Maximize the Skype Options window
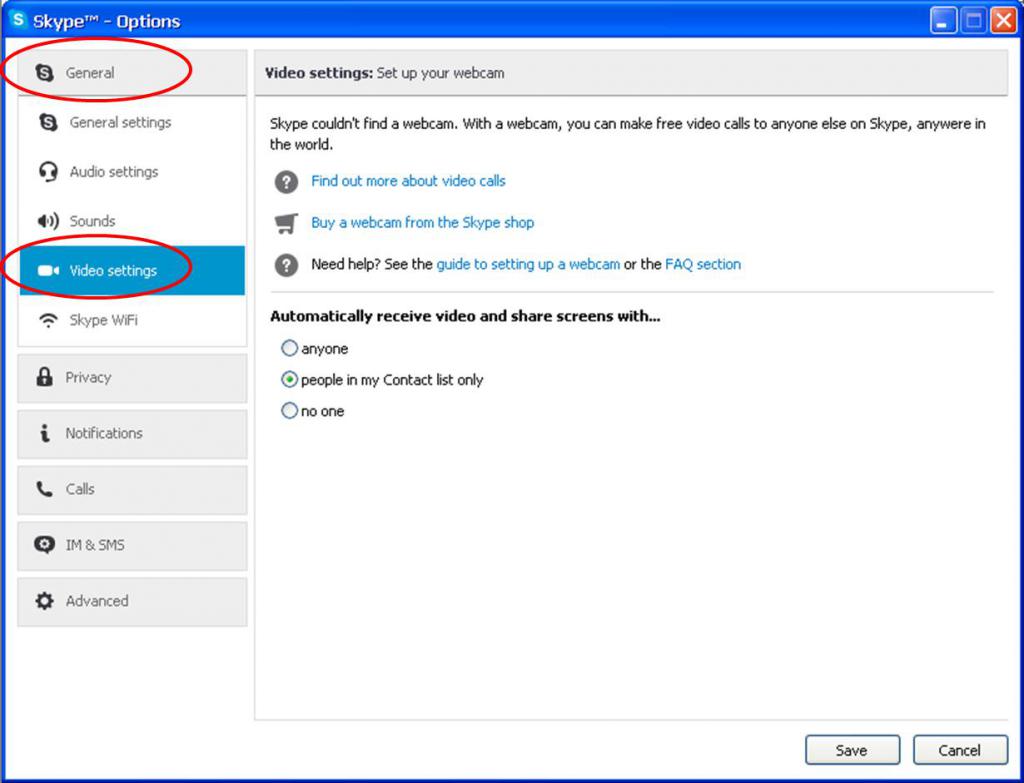This screenshot has height=783, width=1024. (x=973, y=21)
